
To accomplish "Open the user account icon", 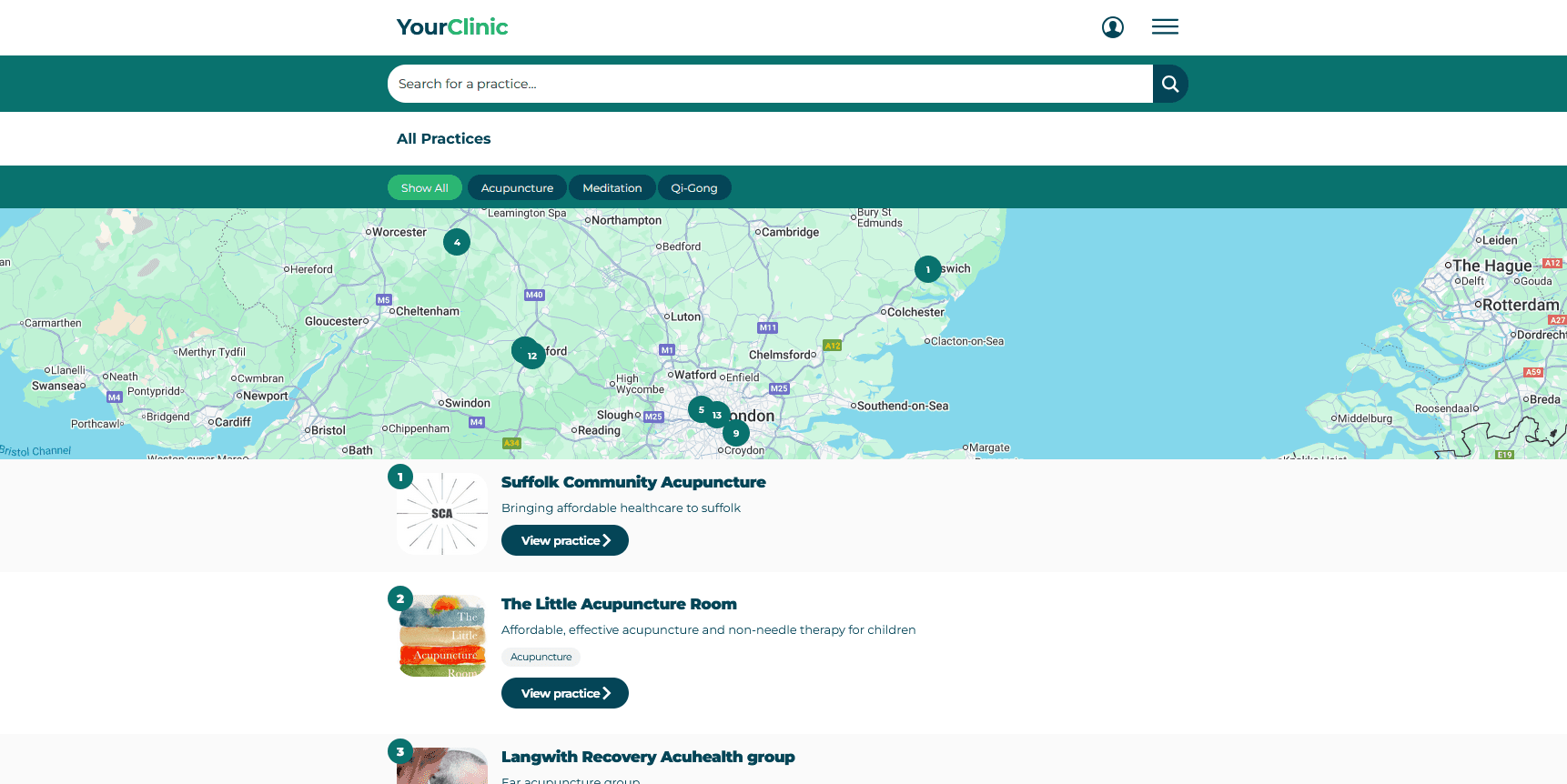I will pyautogui.click(x=1112, y=27).
